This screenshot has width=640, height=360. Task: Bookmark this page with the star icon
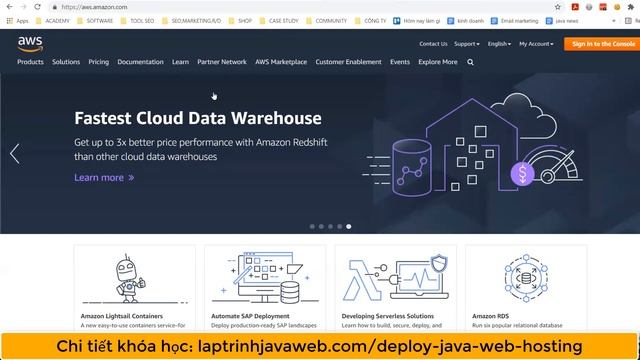pyautogui.click(x=558, y=7)
